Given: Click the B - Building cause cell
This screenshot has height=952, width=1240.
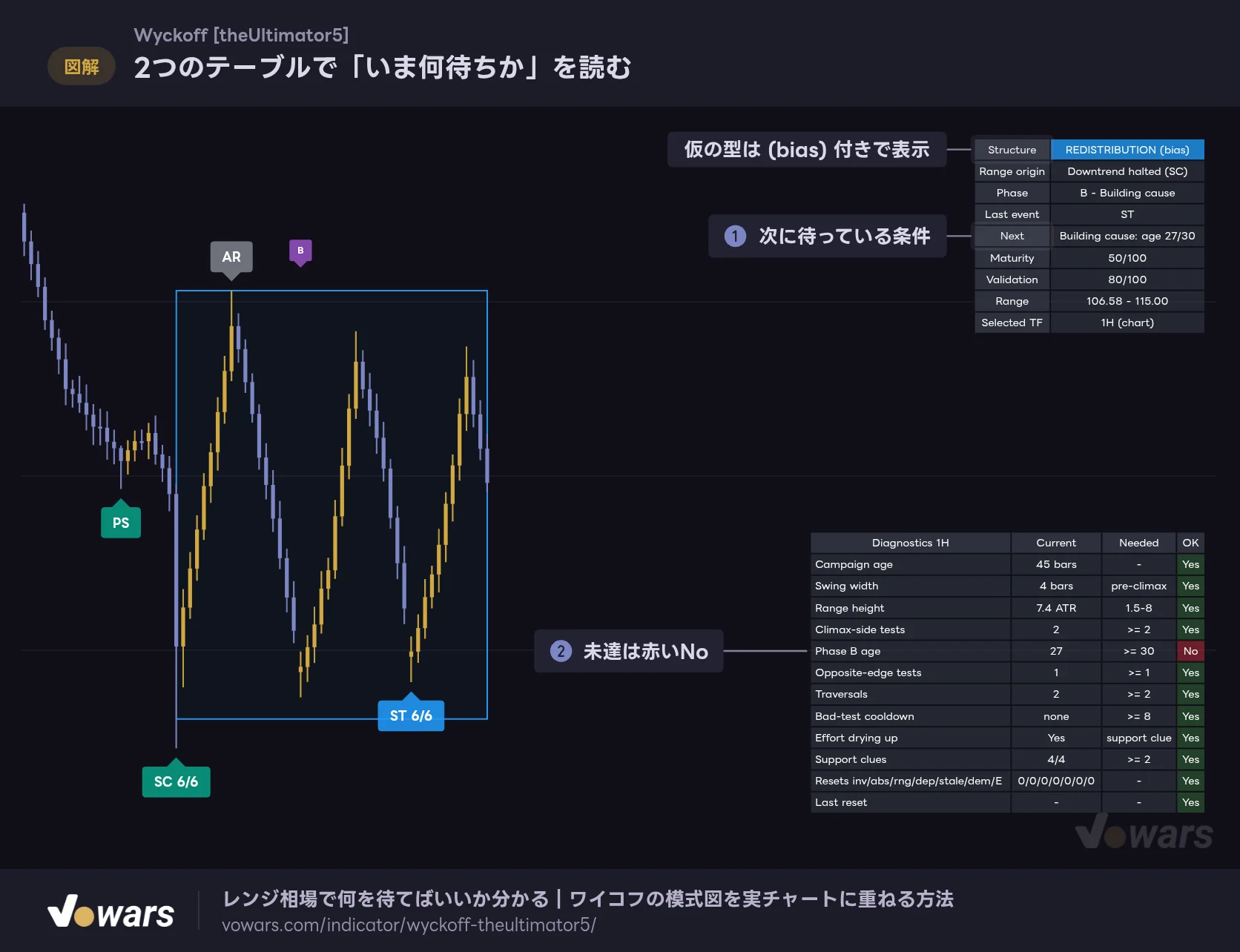Looking at the screenshot, I should 1127,193.
